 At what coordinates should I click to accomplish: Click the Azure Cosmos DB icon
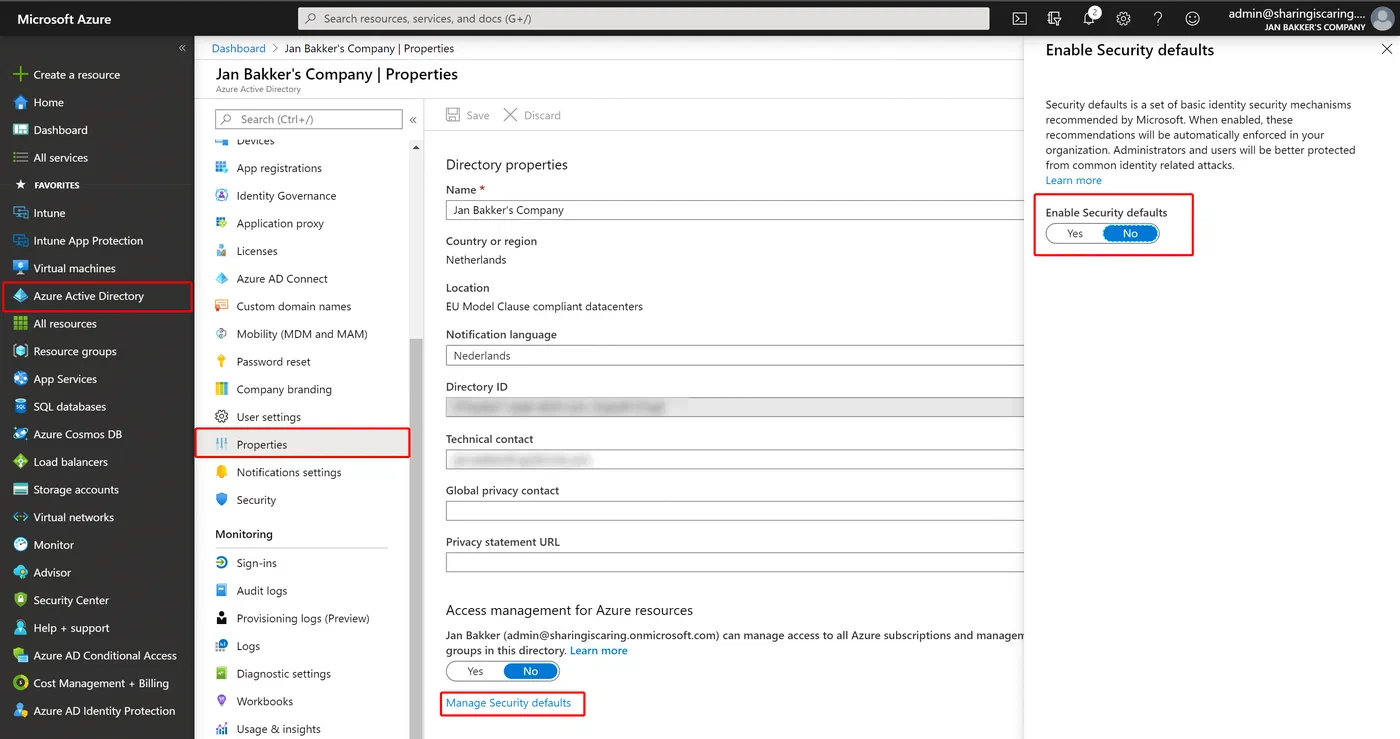[x=20, y=434]
